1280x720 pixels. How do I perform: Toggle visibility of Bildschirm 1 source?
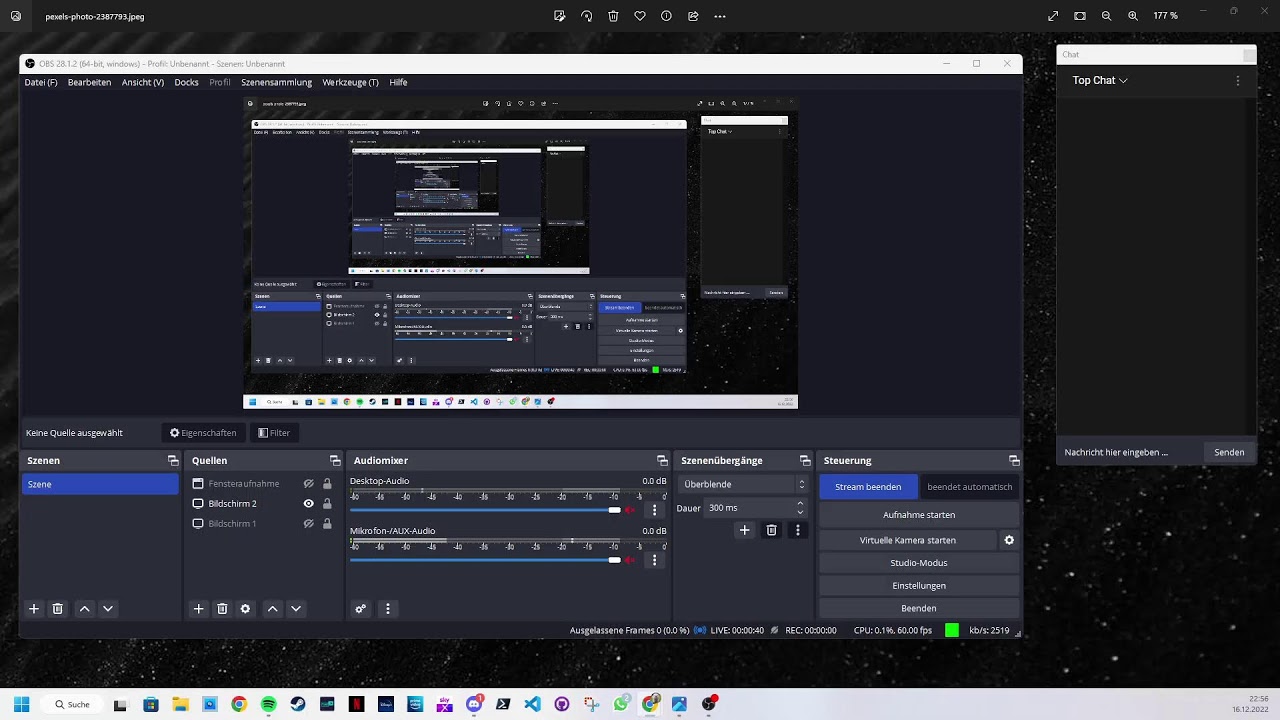pos(309,524)
